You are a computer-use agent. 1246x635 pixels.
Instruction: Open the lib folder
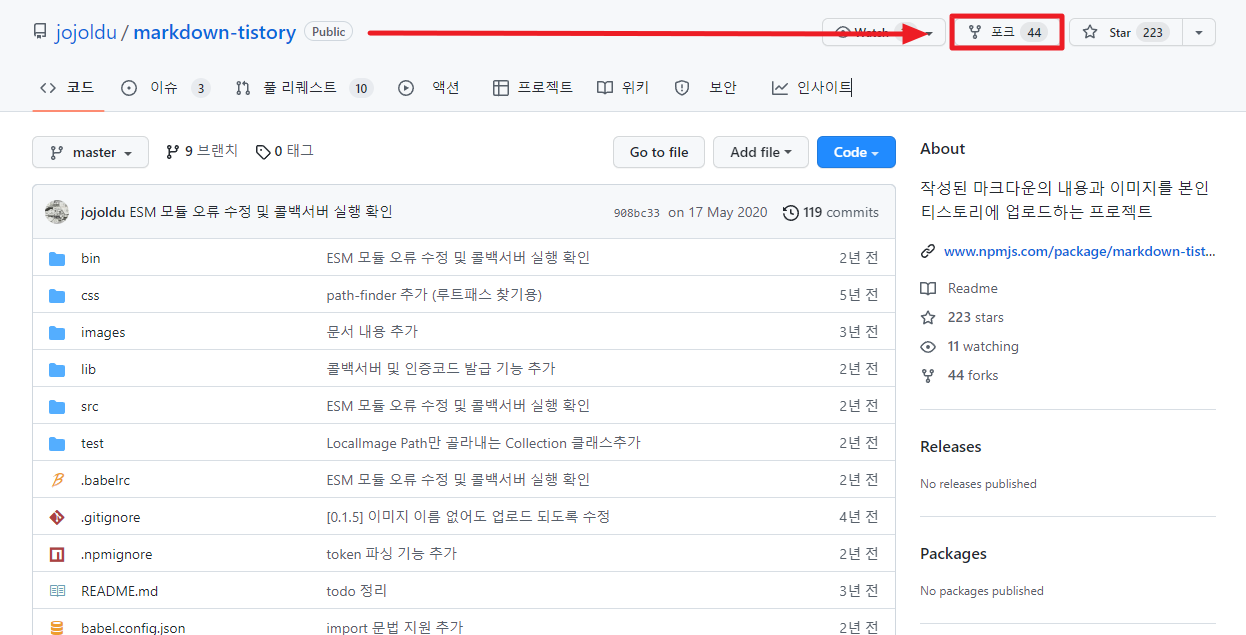[x=88, y=369]
